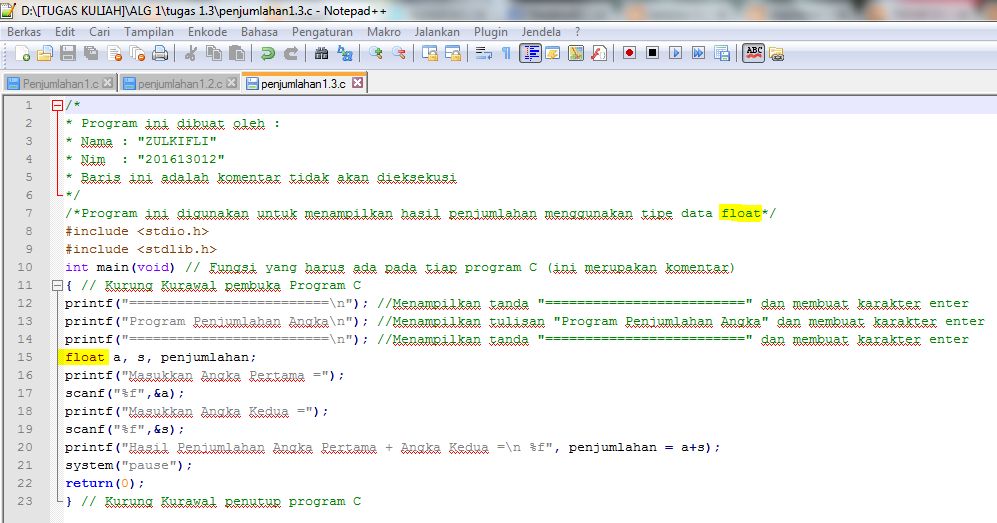Open the Cari menu
The image size is (997, 523).
pyautogui.click(x=99, y=32)
